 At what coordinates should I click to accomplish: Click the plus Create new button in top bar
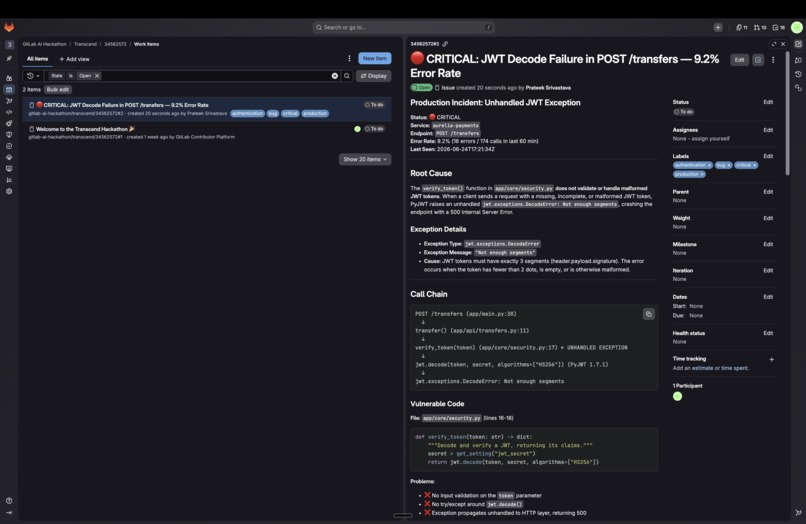(x=718, y=27)
